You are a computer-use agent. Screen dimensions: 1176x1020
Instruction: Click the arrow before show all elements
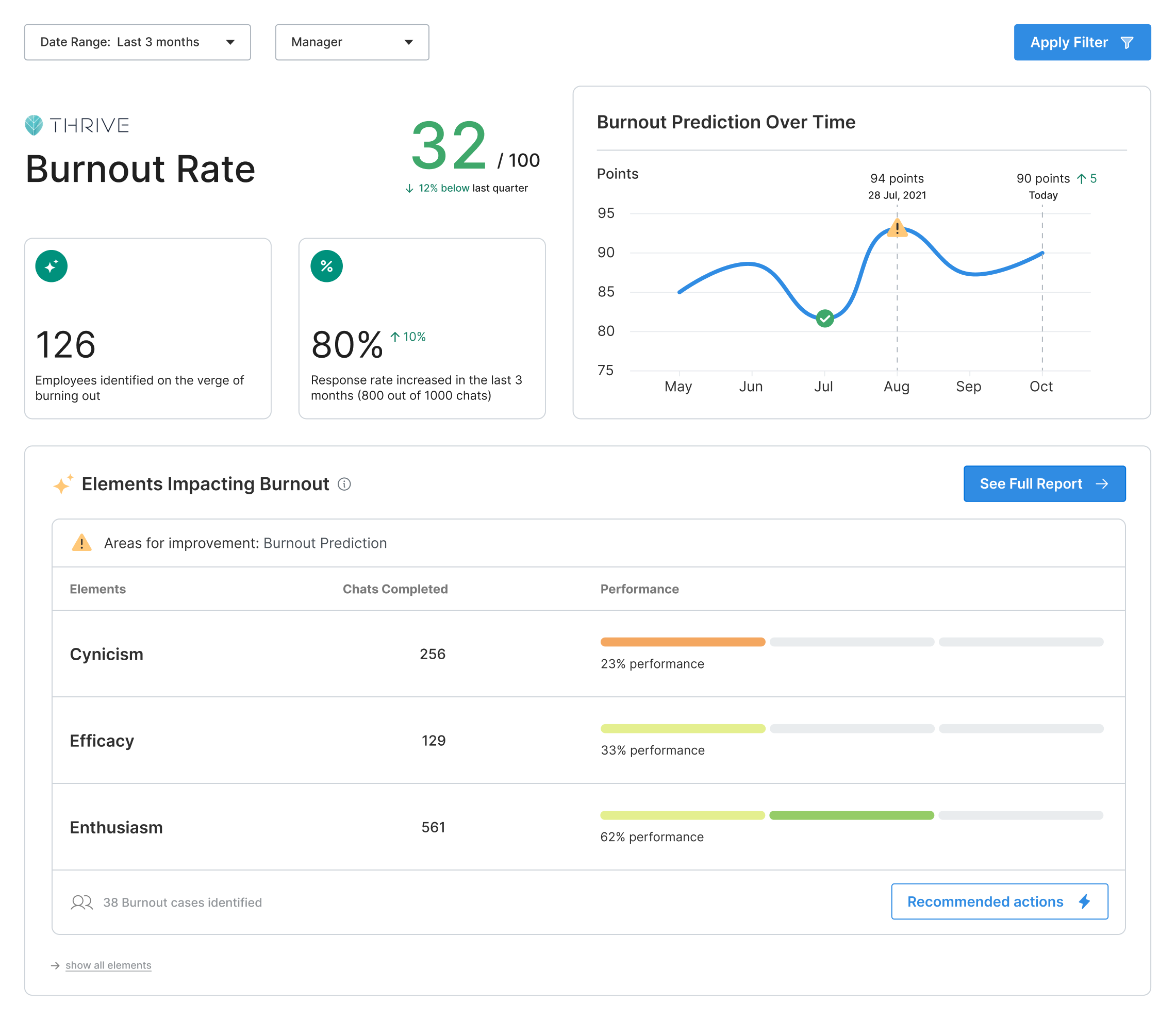click(x=55, y=965)
